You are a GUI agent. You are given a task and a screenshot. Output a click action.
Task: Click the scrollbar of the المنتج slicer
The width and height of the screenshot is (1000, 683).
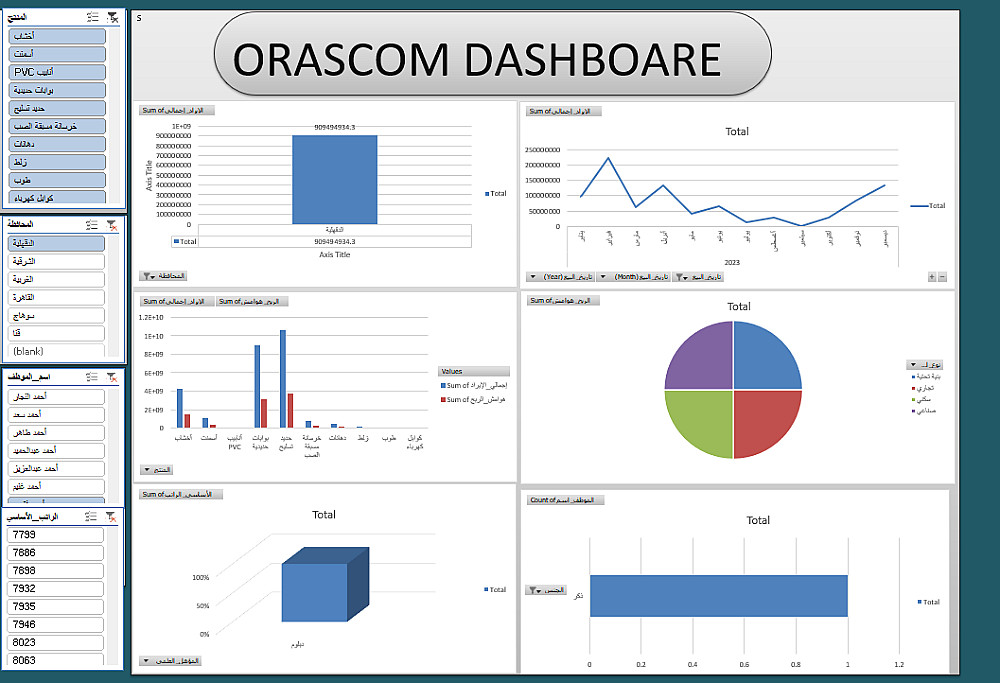(x=115, y=115)
